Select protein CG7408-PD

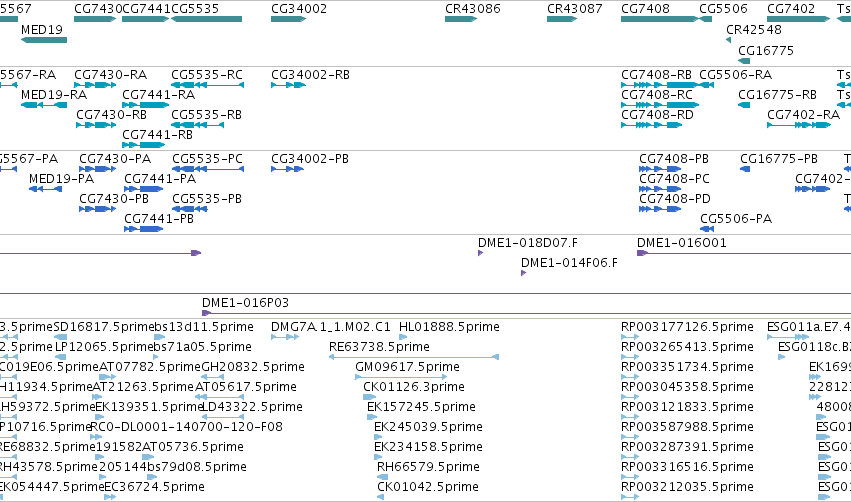pos(660,209)
